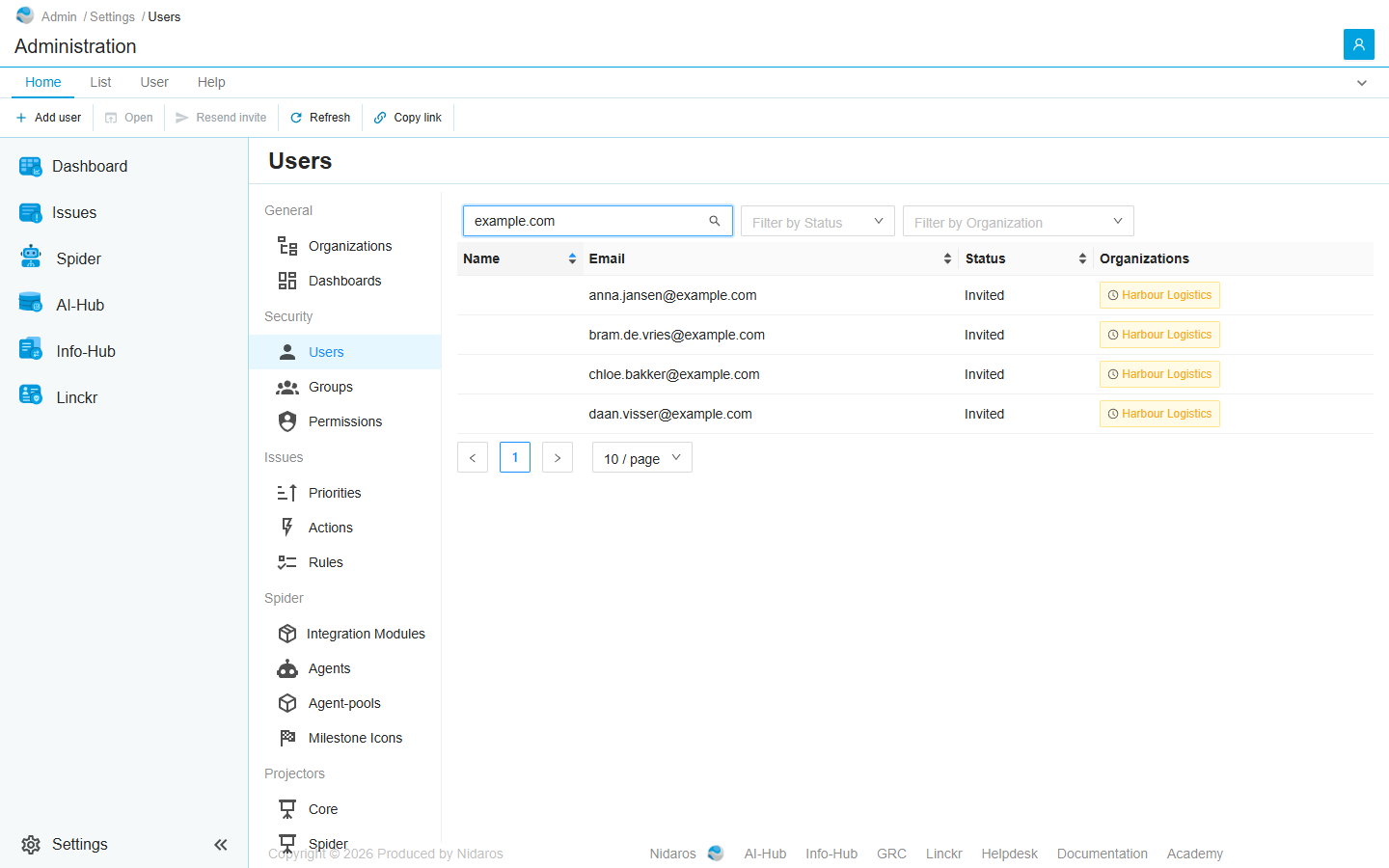Open Dashboards settings item
The height and width of the screenshot is (868, 1389).
pyautogui.click(x=344, y=281)
